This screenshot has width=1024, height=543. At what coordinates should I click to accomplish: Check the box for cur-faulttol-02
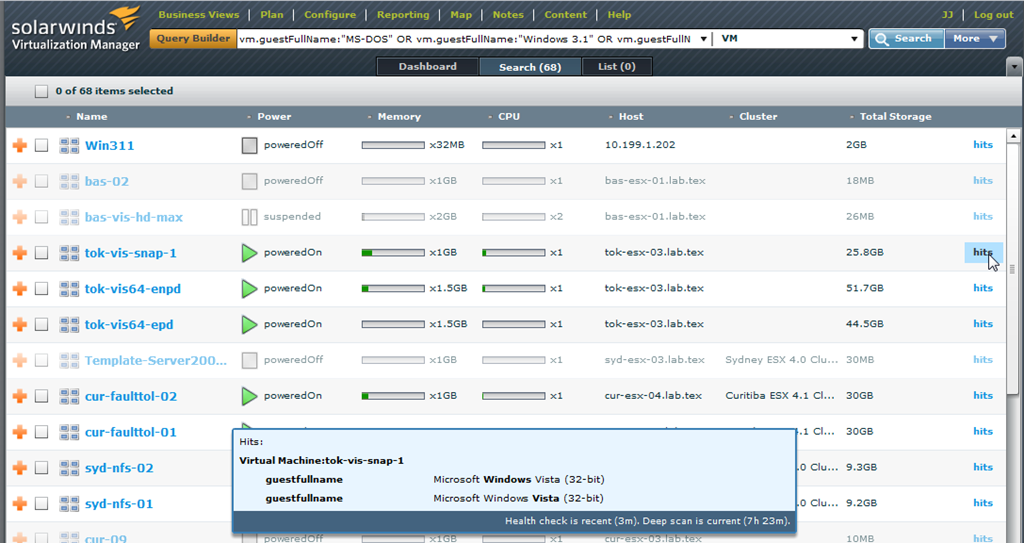pos(41,396)
